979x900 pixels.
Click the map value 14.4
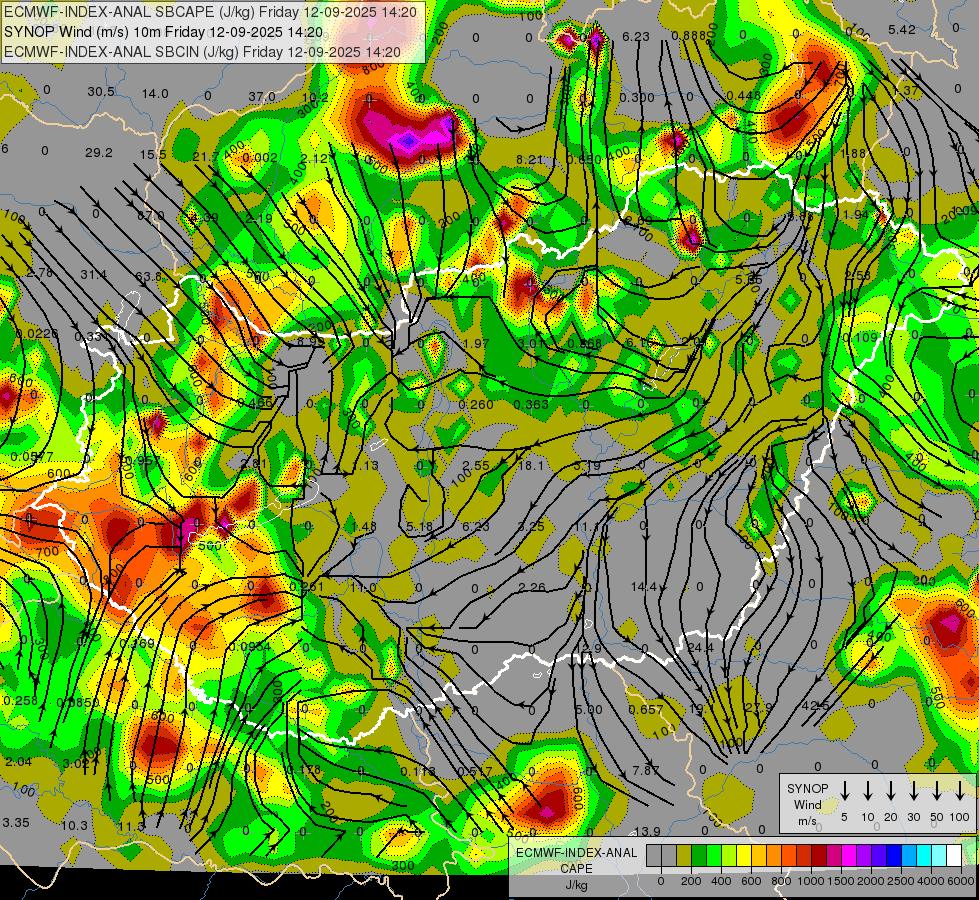click(x=644, y=587)
